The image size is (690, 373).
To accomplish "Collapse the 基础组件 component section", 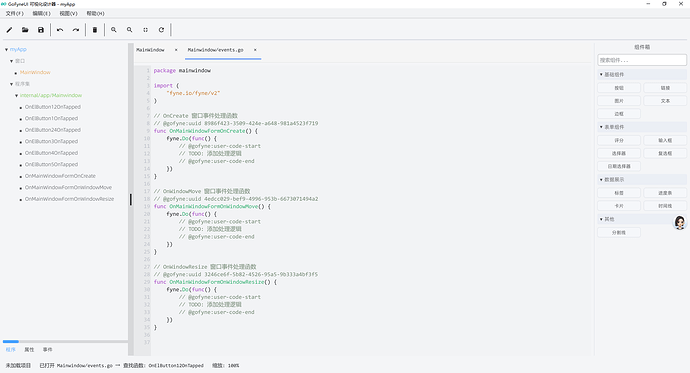I will (601, 74).
